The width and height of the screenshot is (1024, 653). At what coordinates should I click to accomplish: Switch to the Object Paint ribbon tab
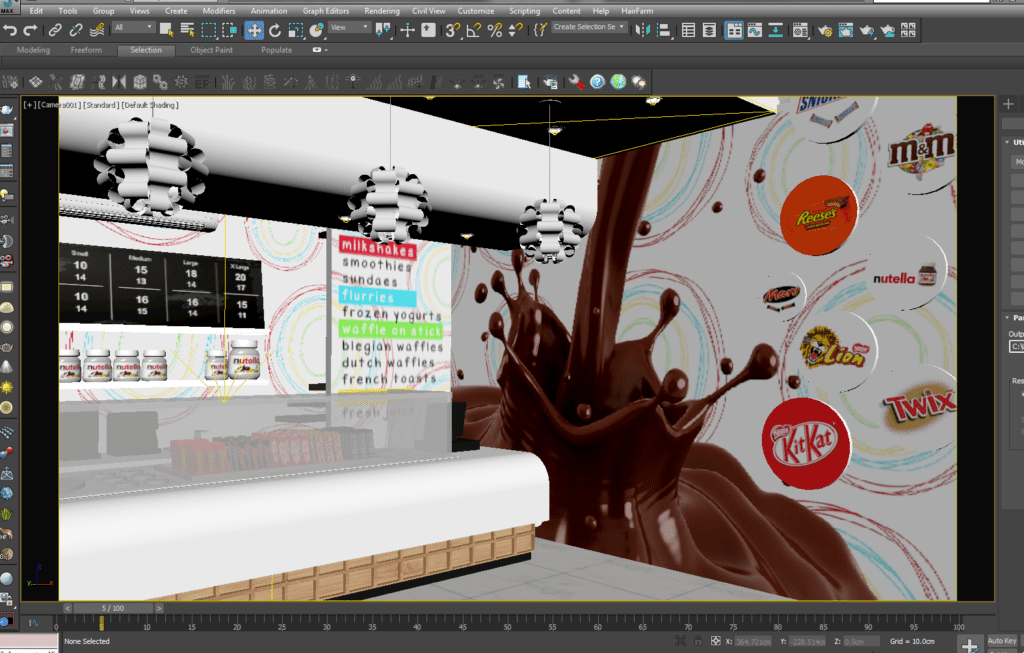210,48
